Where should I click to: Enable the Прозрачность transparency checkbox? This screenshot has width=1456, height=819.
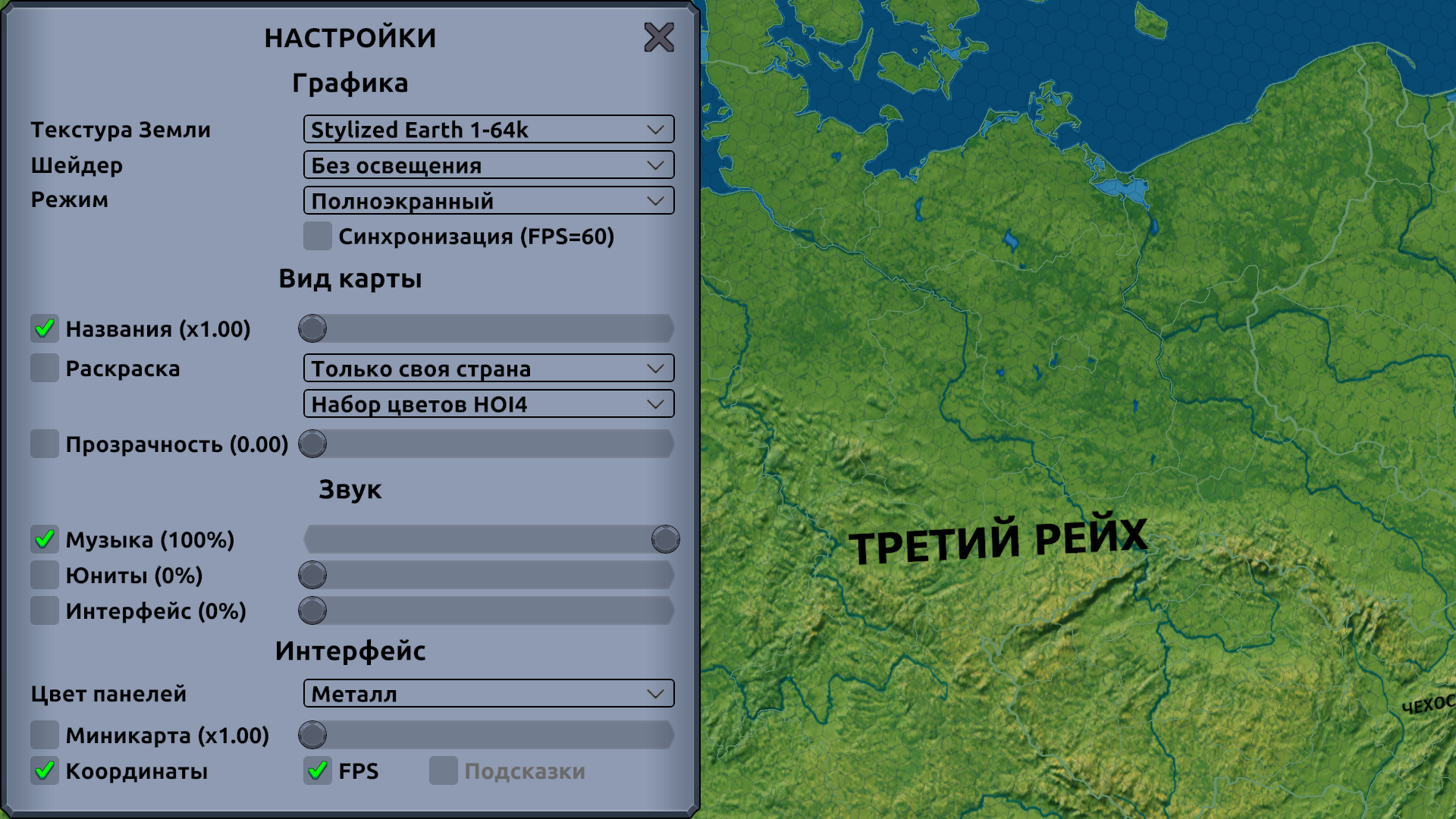[45, 444]
